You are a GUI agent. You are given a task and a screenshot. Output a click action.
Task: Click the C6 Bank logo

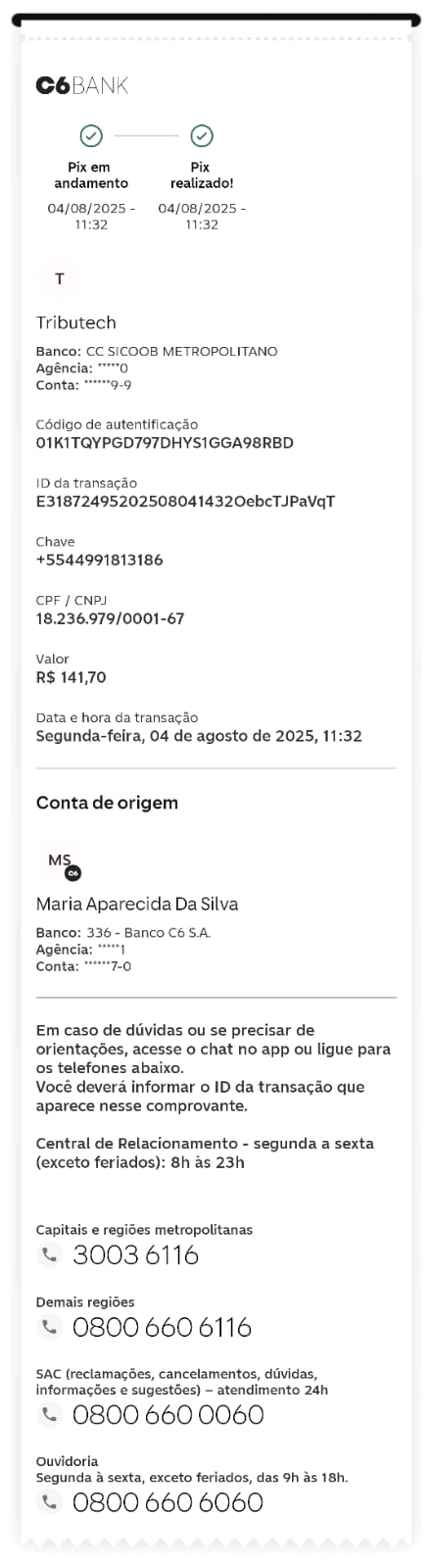(x=82, y=85)
